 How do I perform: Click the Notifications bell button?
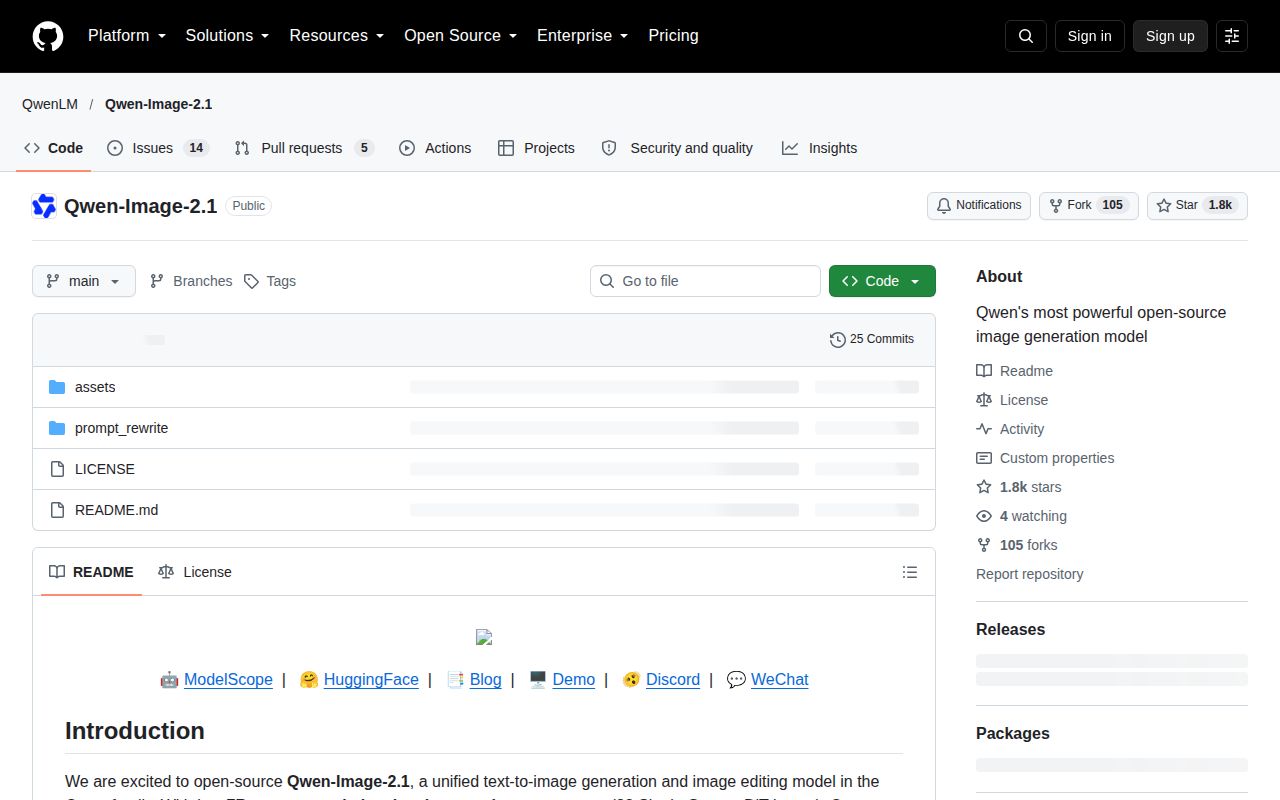click(x=979, y=205)
